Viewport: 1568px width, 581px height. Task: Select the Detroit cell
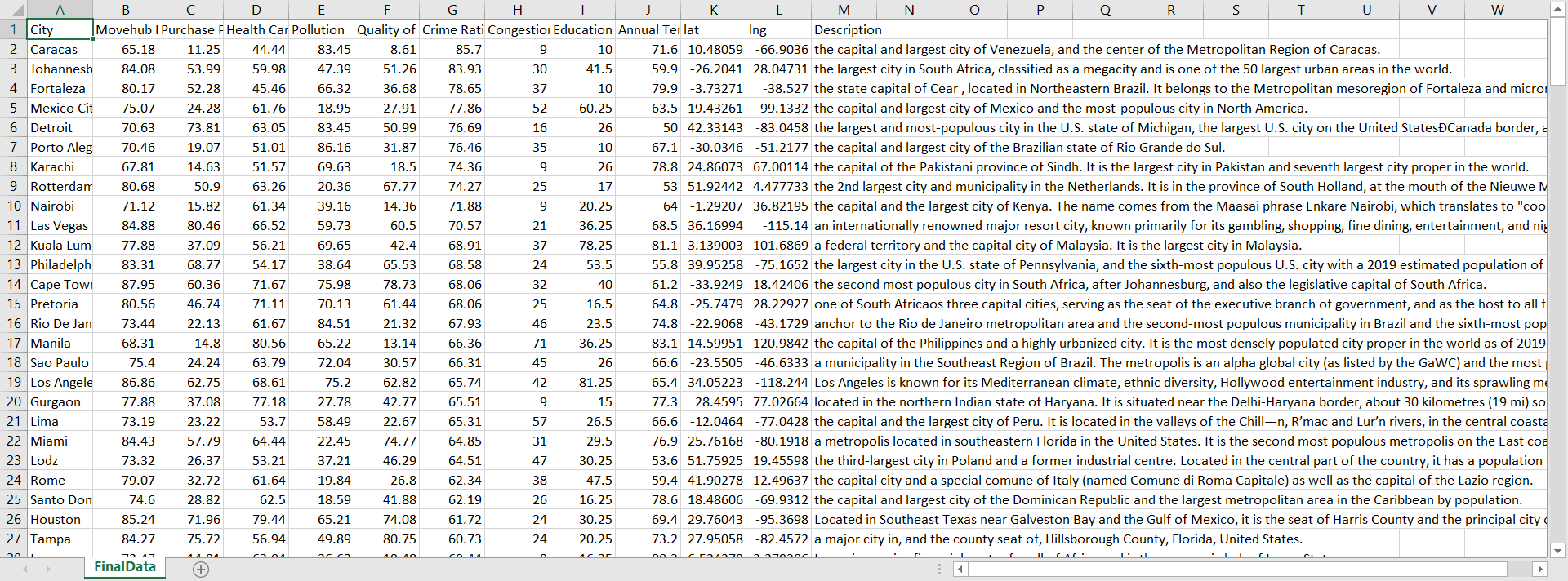(x=60, y=127)
